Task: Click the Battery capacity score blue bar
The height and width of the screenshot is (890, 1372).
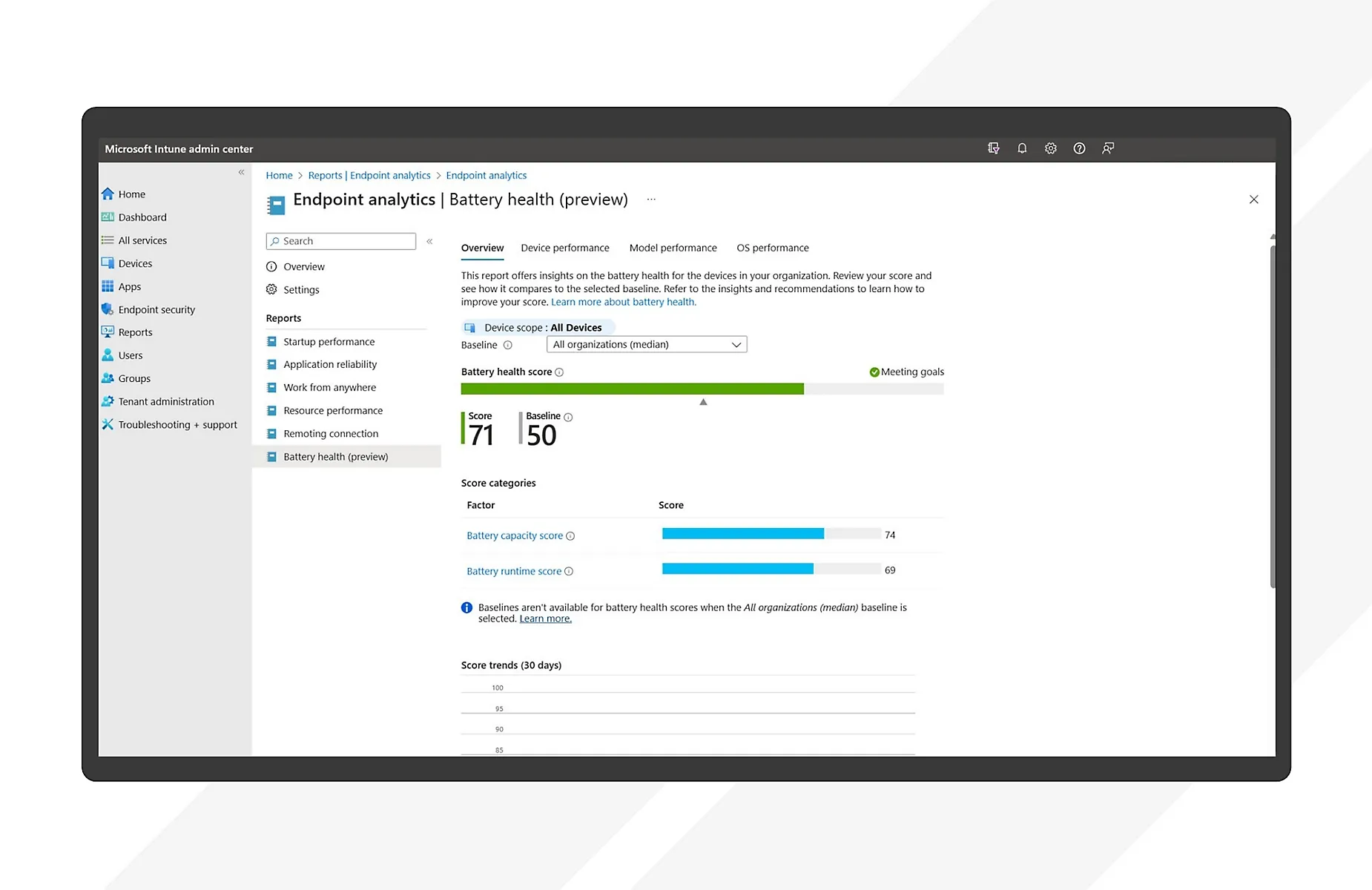Action: click(x=743, y=534)
